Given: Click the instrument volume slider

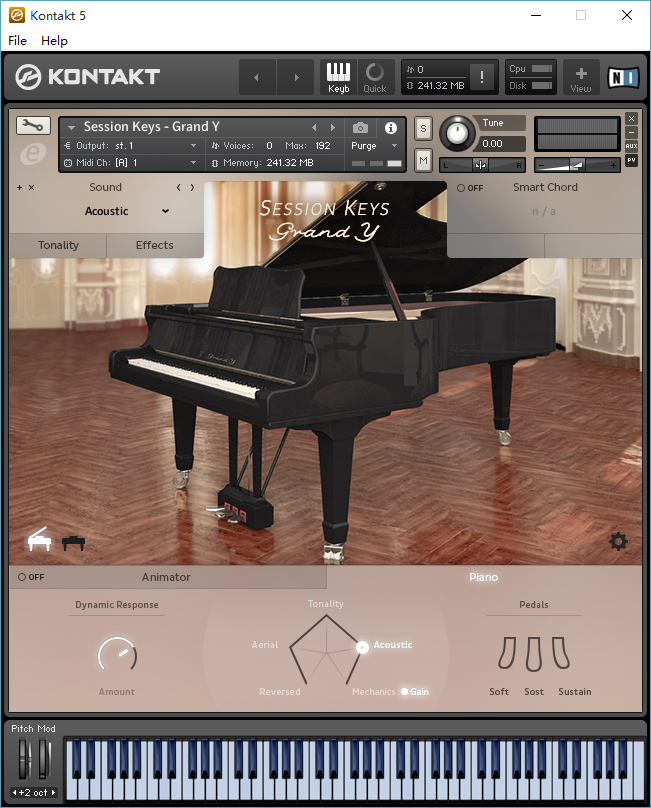Looking at the screenshot, I should click(x=577, y=165).
